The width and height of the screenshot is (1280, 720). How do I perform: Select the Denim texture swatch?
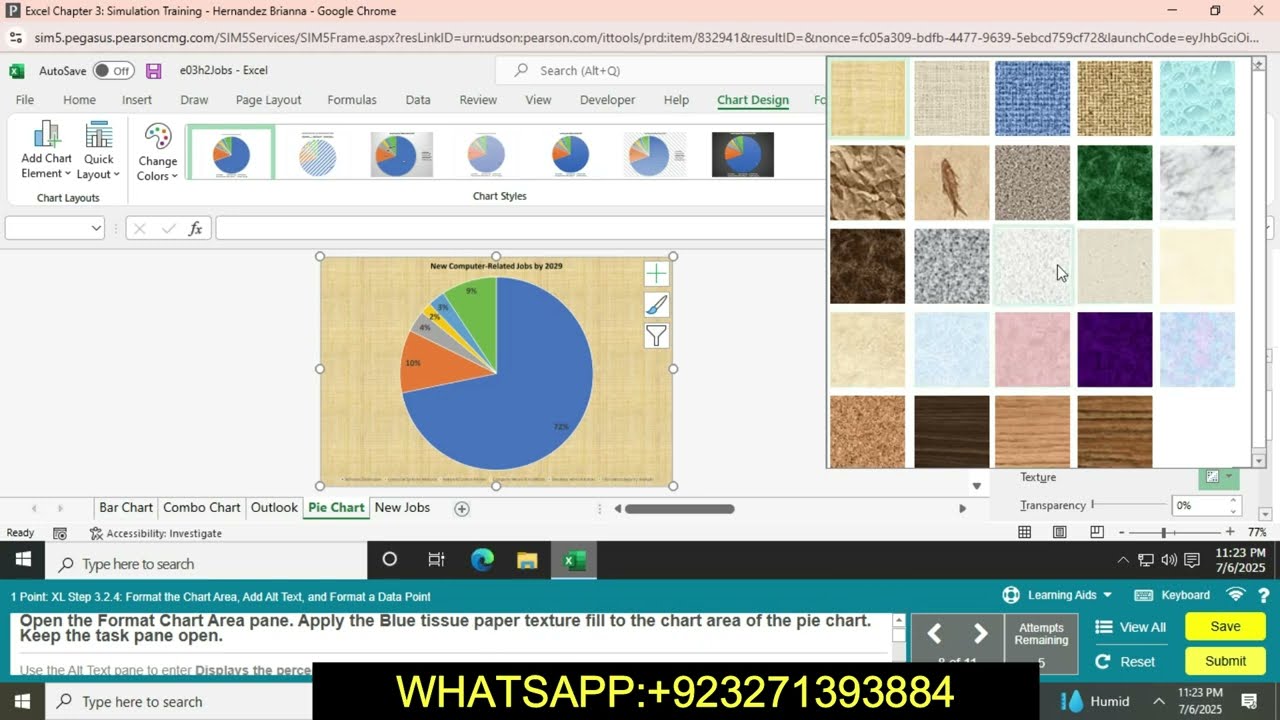(x=1033, y=98)
